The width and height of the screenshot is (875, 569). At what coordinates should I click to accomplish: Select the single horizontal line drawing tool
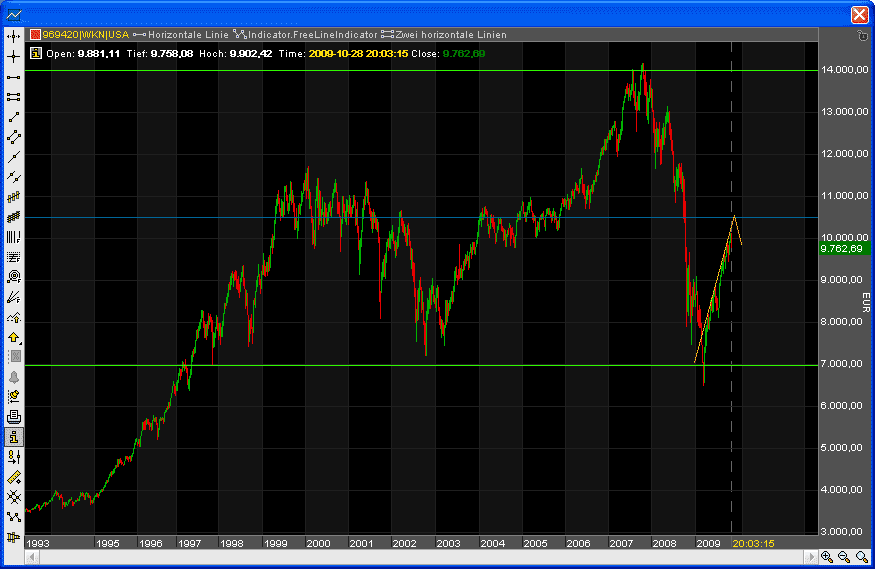pos(13,77)
